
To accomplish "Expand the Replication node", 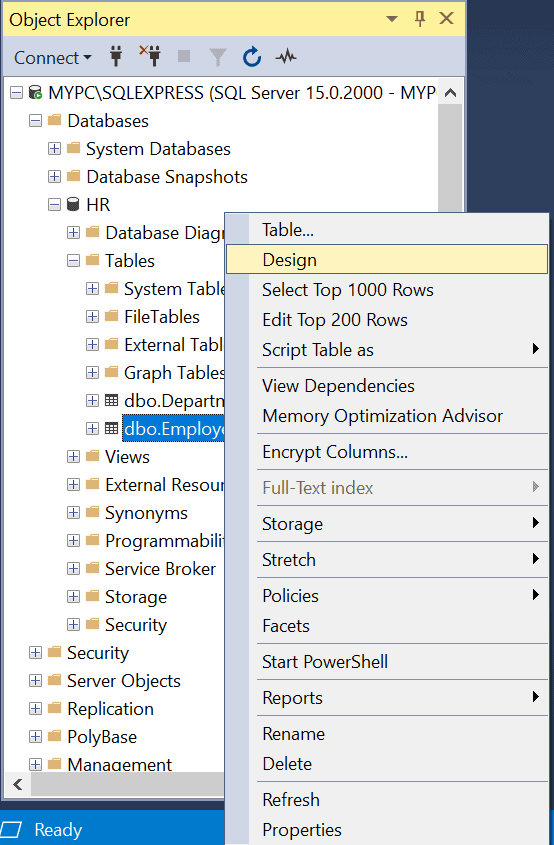I will coord(35,709).
